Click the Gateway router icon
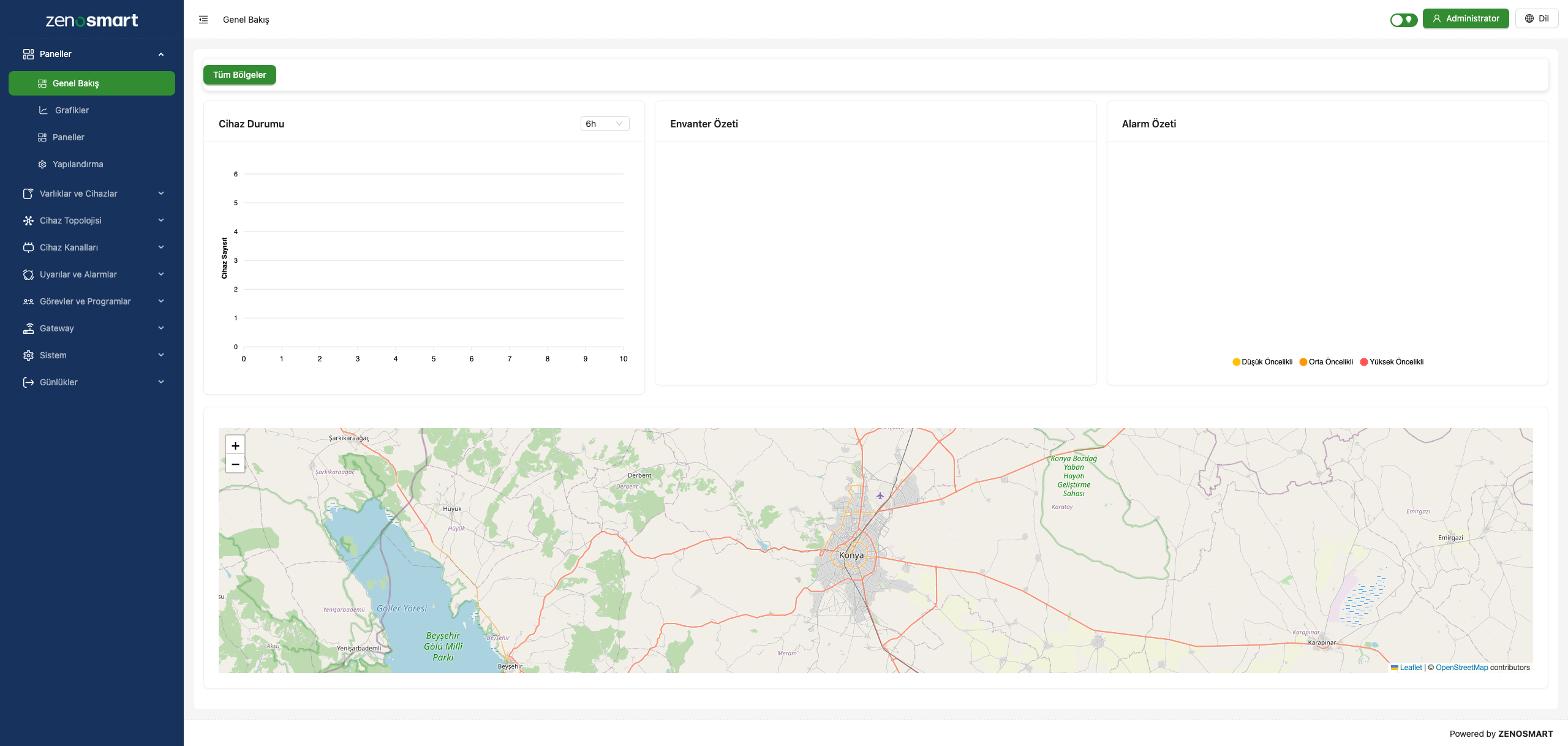The width and height of the screenshot is (1568, 746). coord(28,328)
